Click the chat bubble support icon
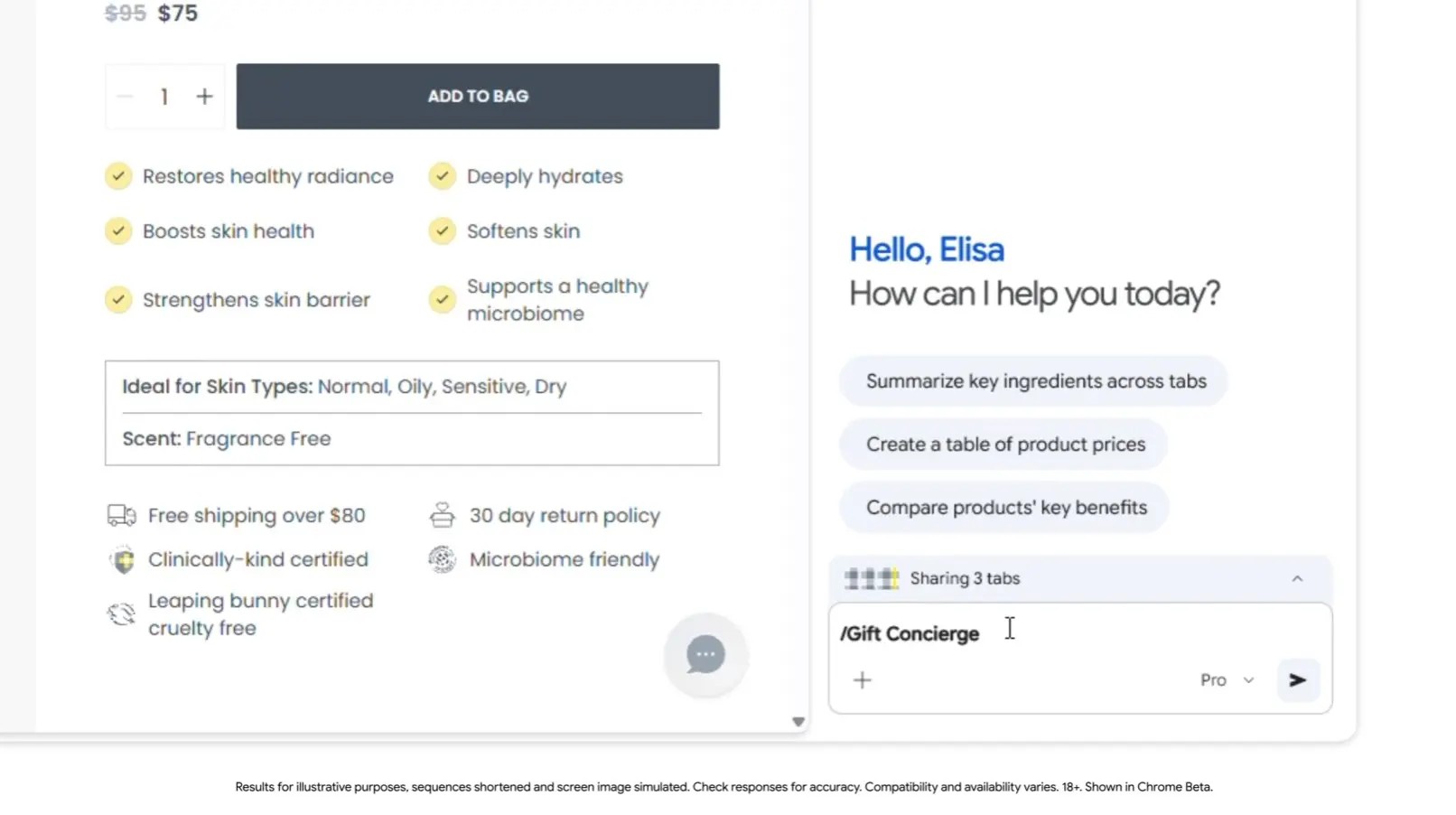Viewport: 1456px width, 815px height. pyautogui.click(x=705, y=655)
